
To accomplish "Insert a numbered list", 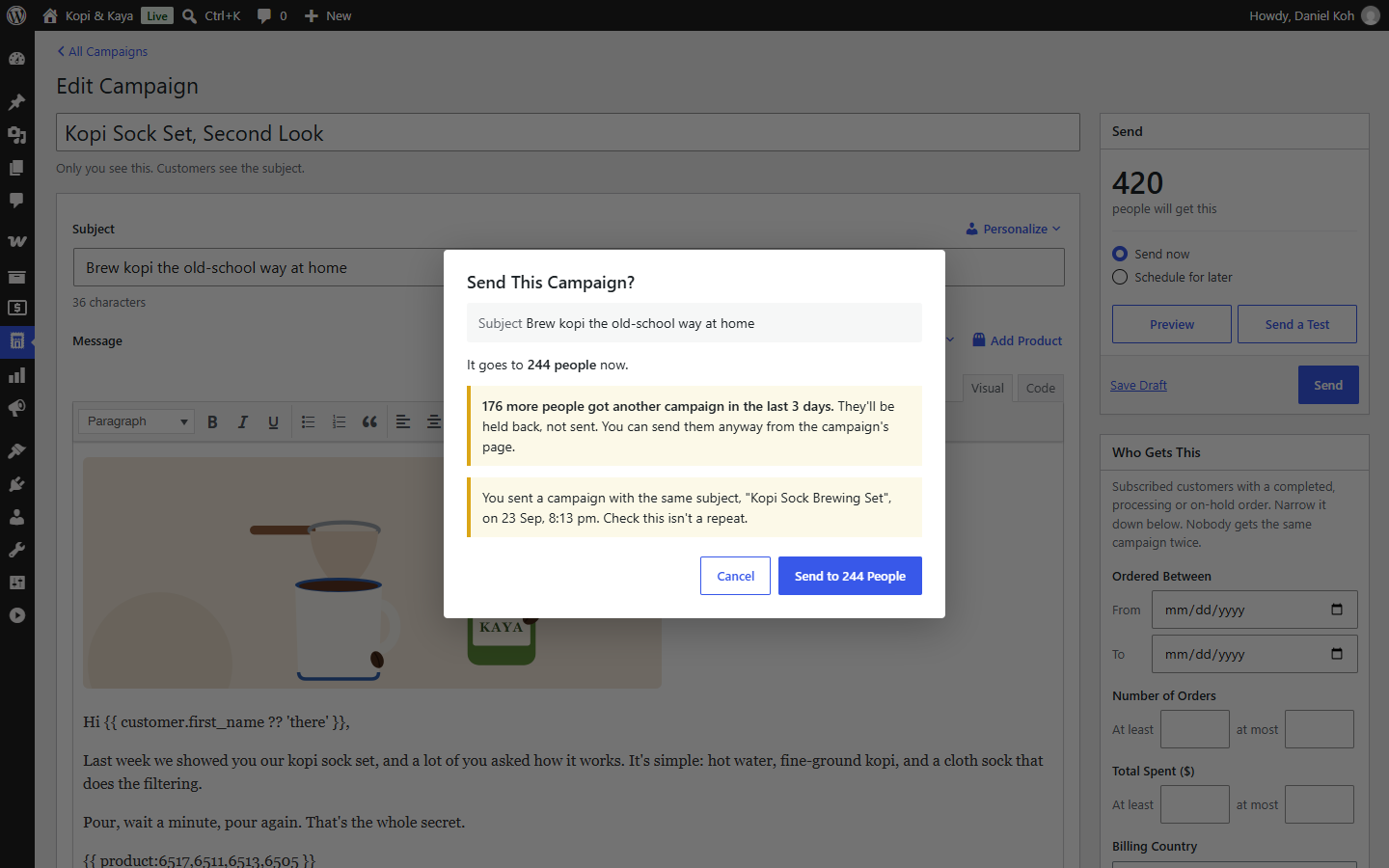I will pyautogui.click(x=340, y=421).
